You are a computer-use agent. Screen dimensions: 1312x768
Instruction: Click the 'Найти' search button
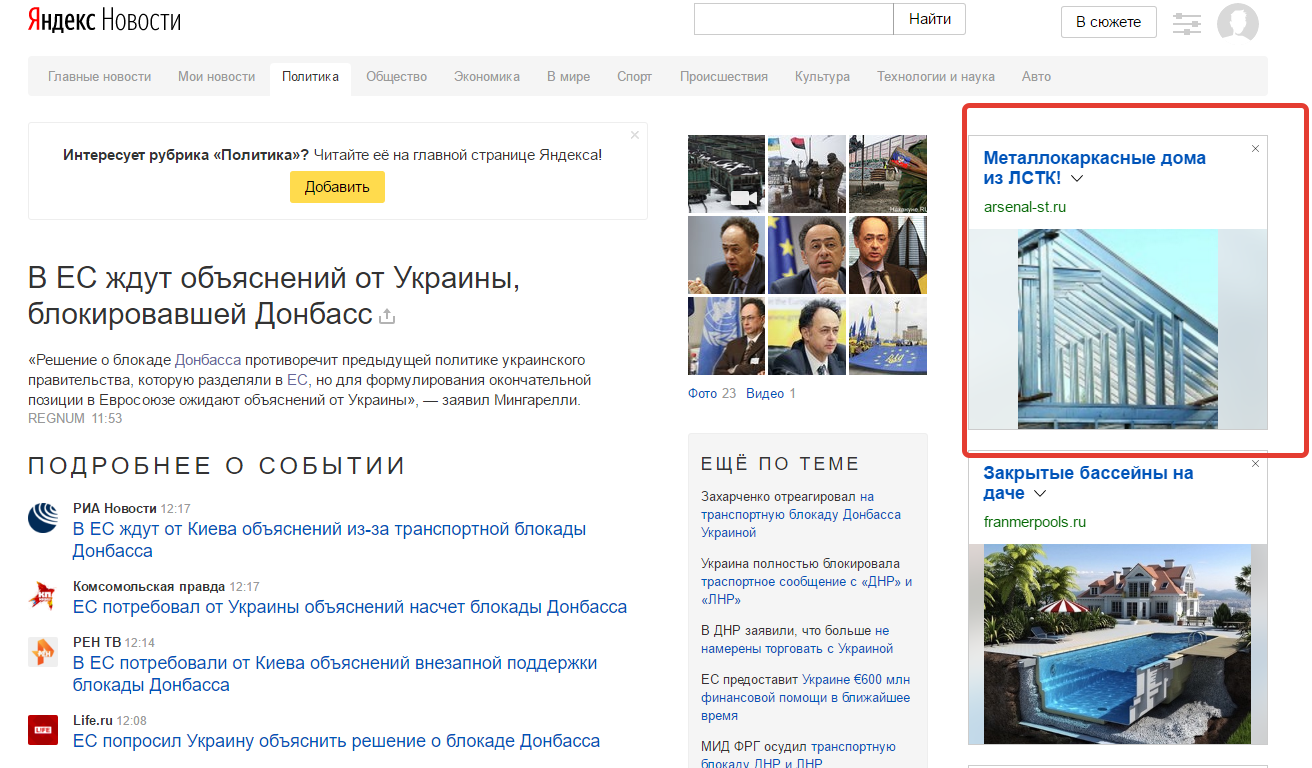point(930,19)
